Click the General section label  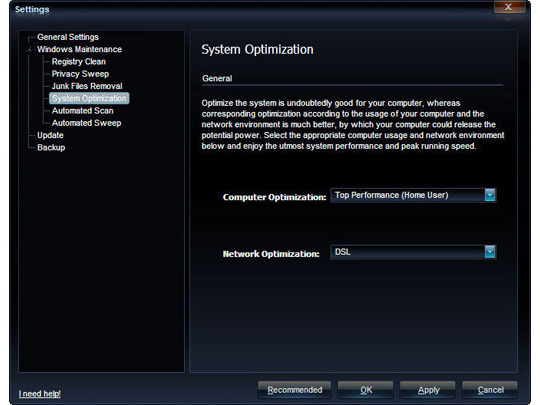point(217,79)
